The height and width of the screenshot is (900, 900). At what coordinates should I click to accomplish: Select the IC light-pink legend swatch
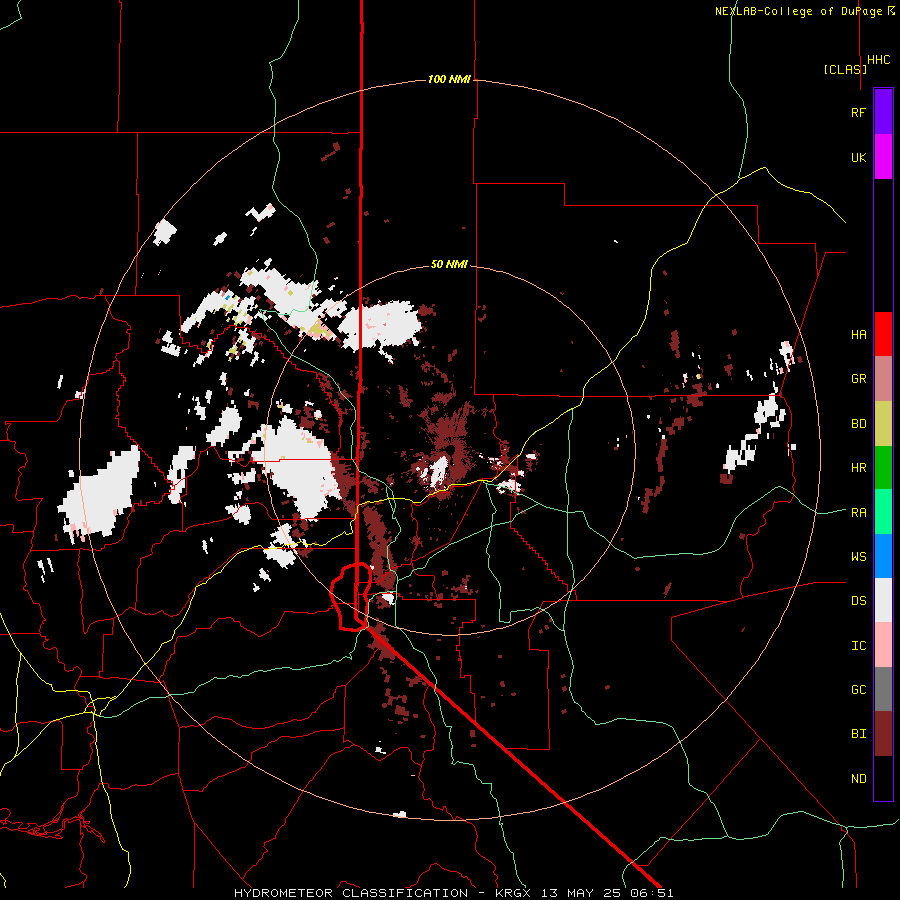[x=883, y=645]
